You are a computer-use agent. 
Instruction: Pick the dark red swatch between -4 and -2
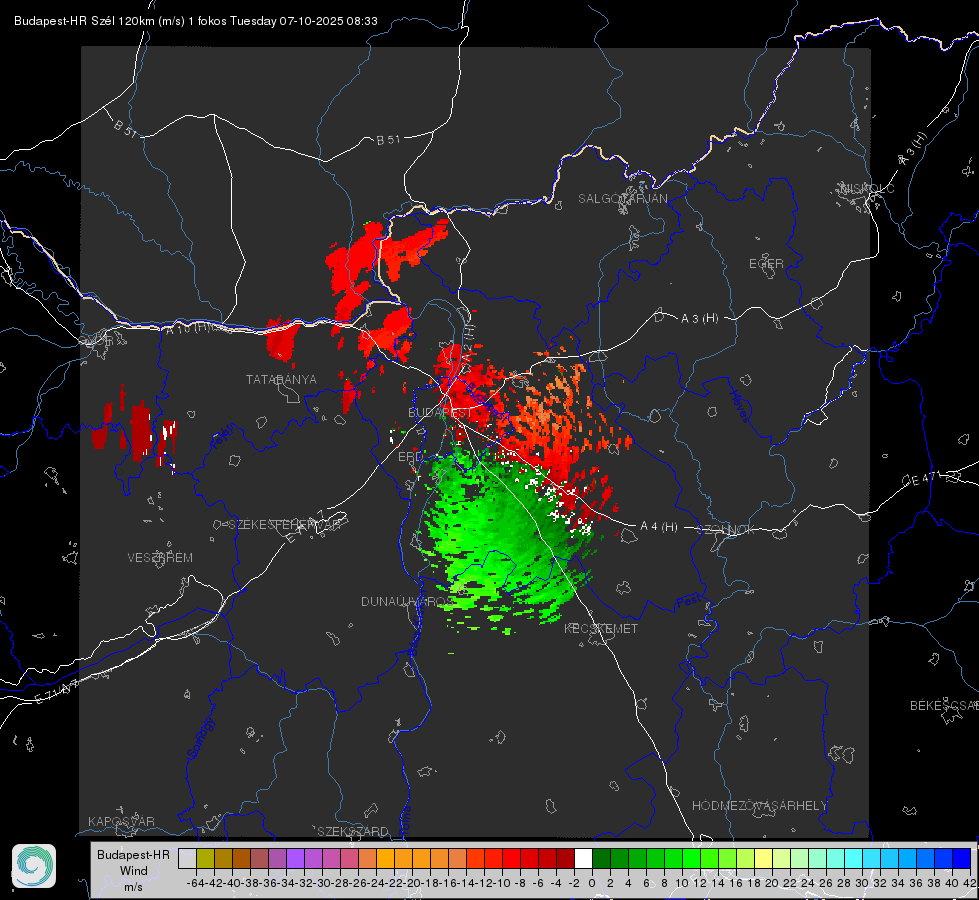[565, 858]
